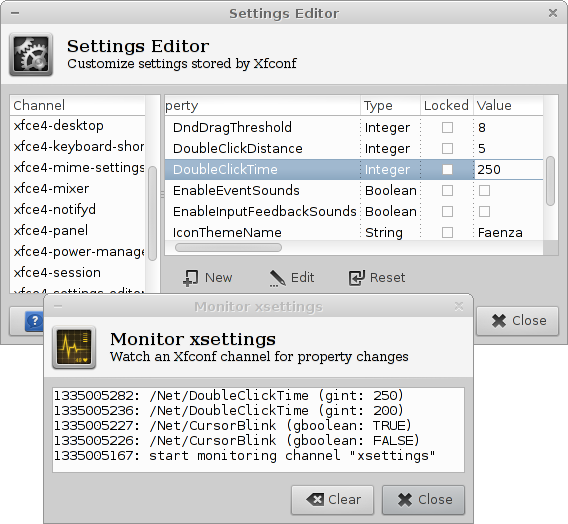Check the EnableInputFeedbackSounds value checkbox
The height and width of the screenshot is (524, 568).
pos(484,211)
